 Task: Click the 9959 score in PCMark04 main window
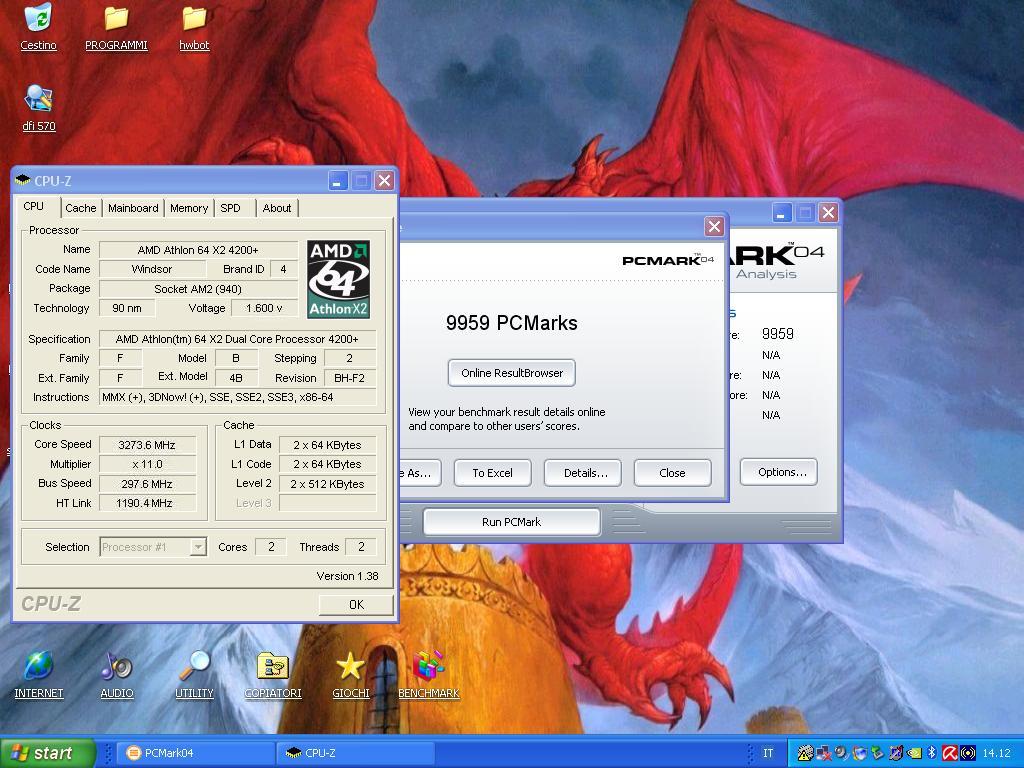tap(778, 334)
